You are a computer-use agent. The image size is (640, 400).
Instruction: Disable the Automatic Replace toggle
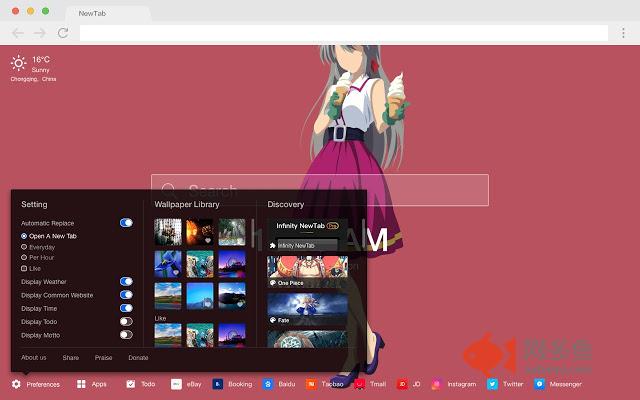click(x=126, y=223)
